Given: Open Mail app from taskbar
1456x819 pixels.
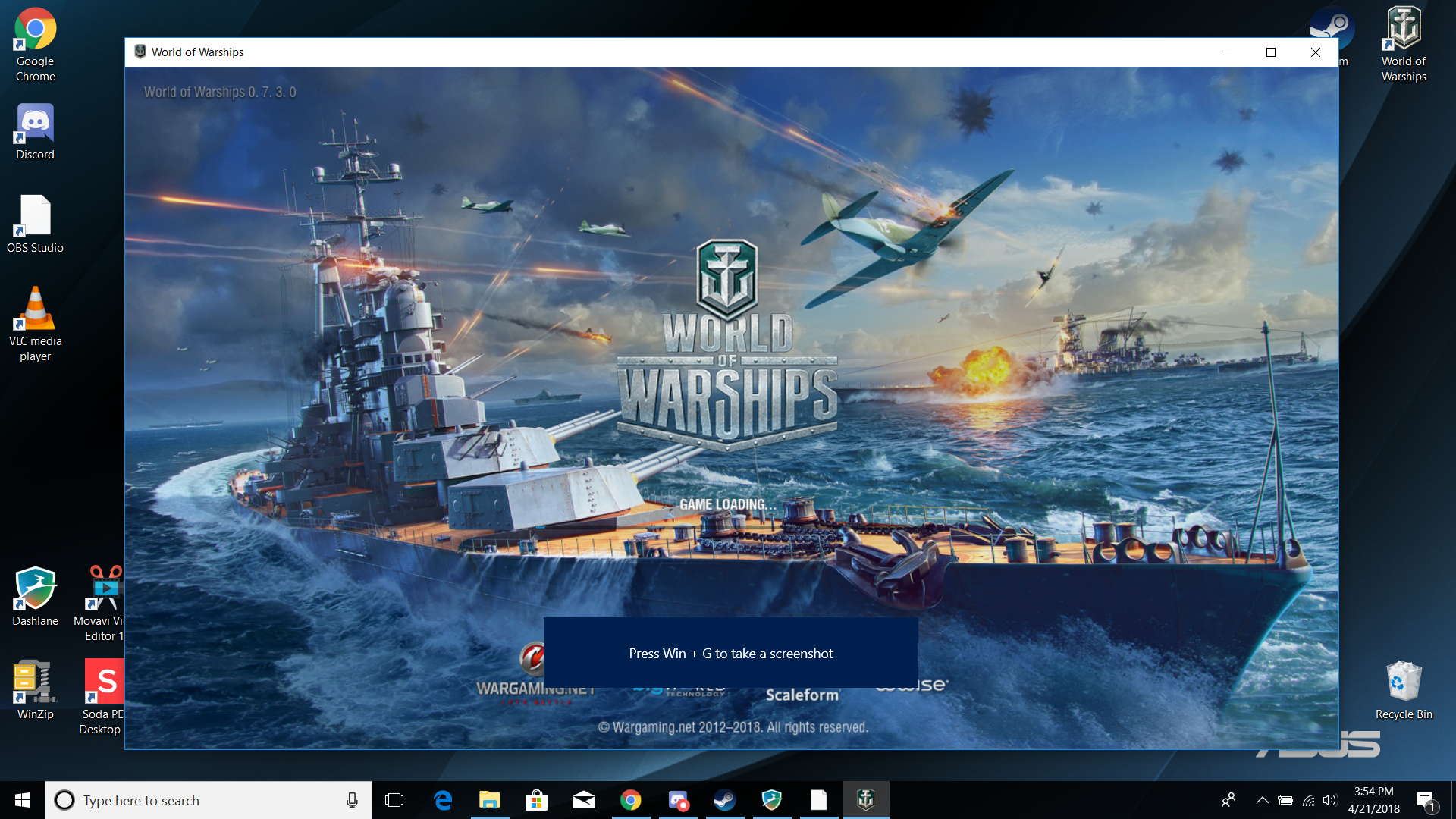Looking at the screenshot, I should click(583, 800).
